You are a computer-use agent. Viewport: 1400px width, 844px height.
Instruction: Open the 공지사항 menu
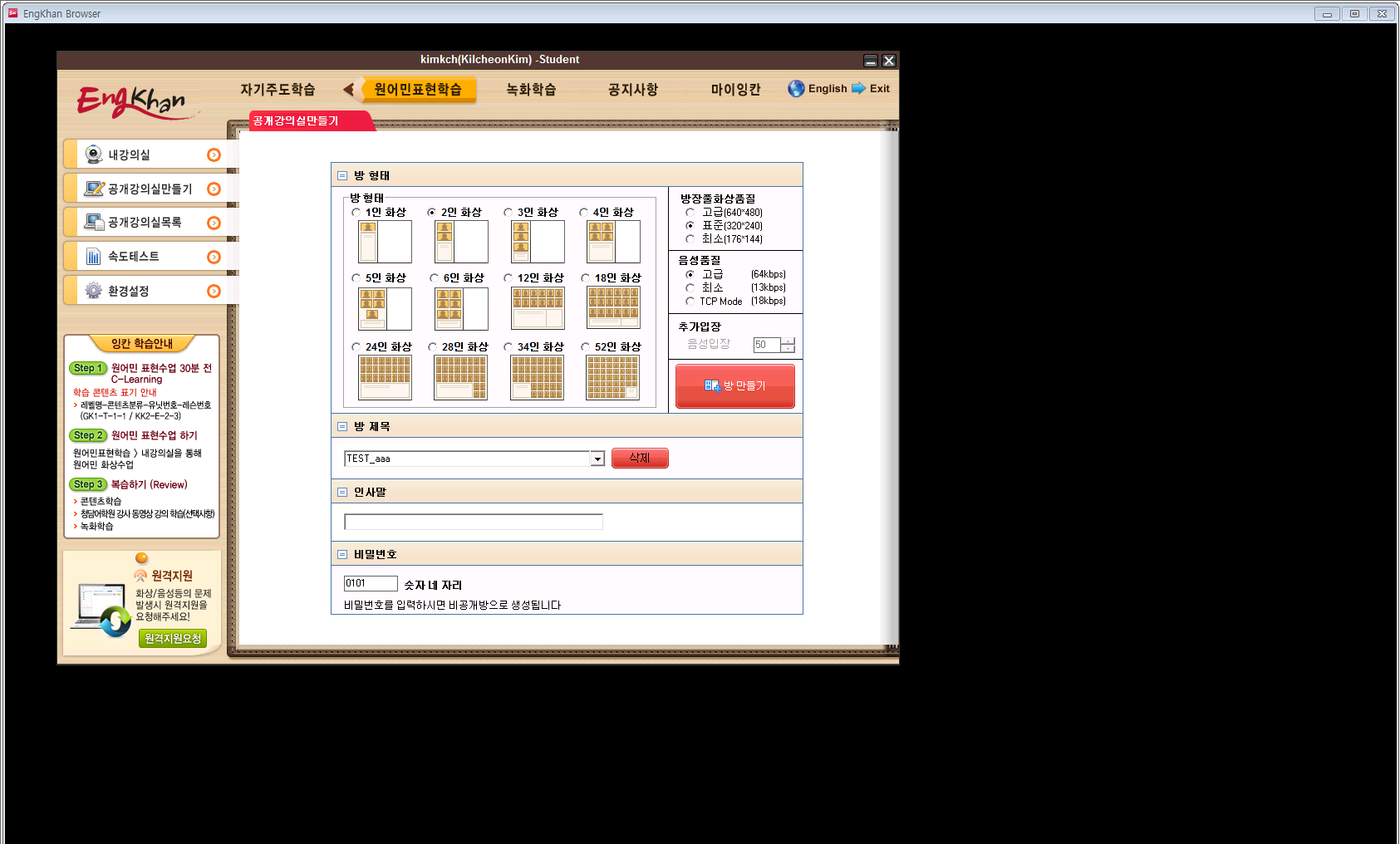[633, 89]
